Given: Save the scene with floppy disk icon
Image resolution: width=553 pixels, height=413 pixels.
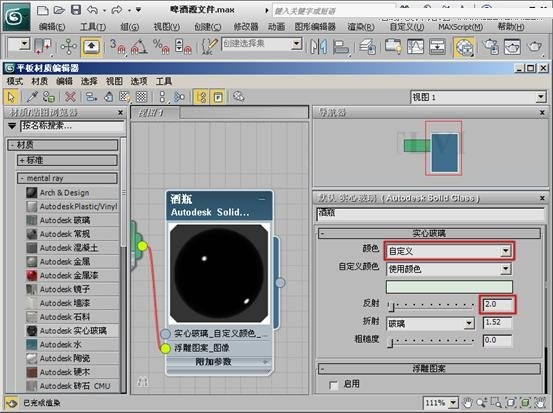Looking at the screenshot, I should click(x=76, y=10).
